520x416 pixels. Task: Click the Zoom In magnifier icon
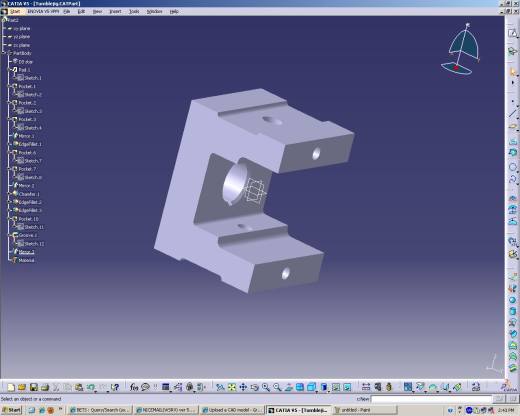[x=266, y=387]
